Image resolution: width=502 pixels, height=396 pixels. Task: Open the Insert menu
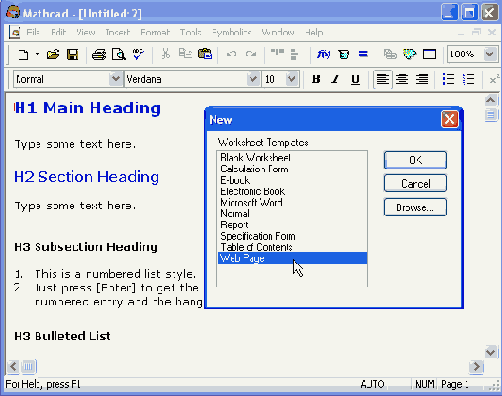click(x=117, y=32)
